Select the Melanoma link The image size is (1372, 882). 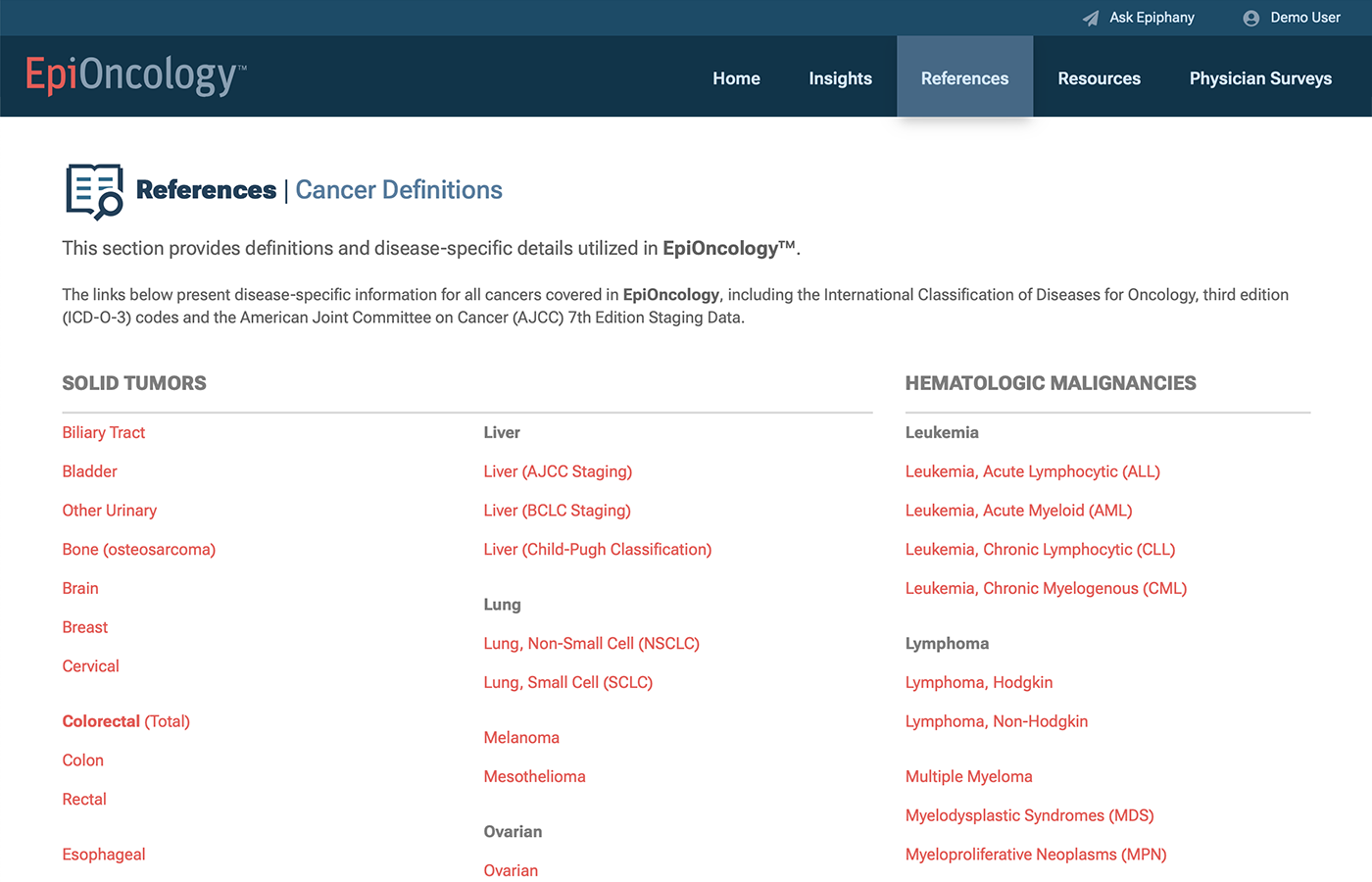521,737
